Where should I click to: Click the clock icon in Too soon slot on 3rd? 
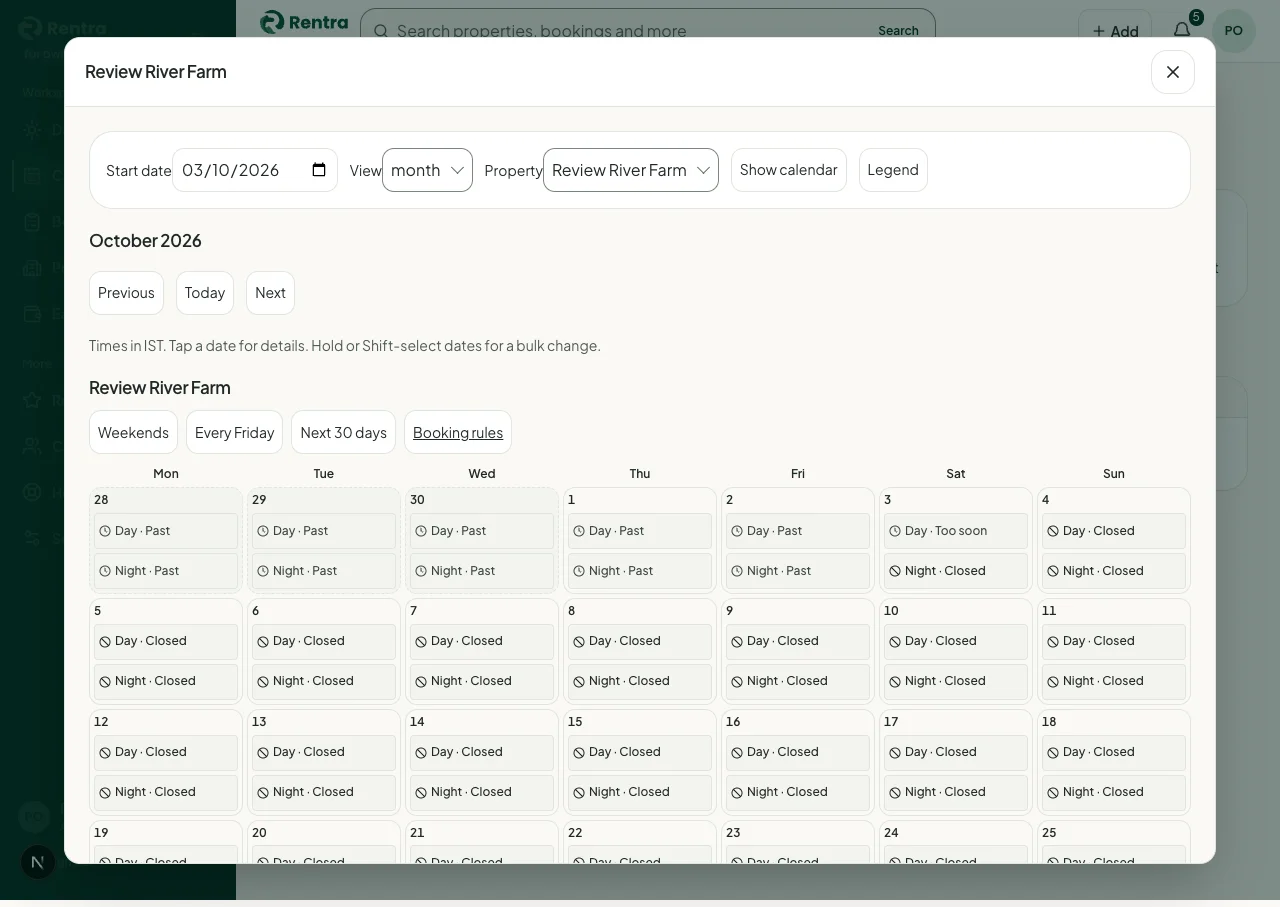895,531
